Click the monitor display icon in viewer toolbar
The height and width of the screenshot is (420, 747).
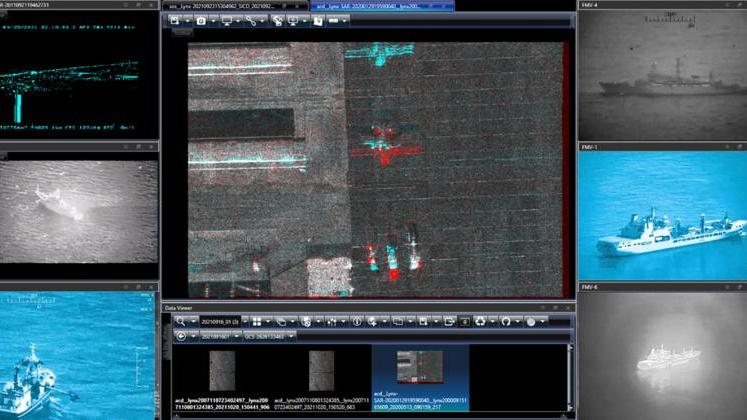(227, 21)
